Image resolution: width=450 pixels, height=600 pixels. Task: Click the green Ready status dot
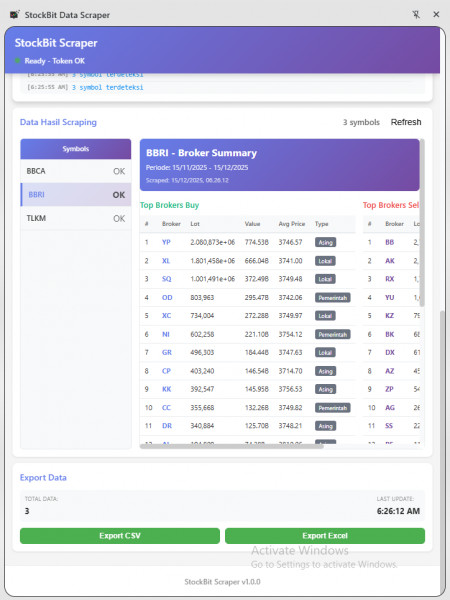(17, 60)
